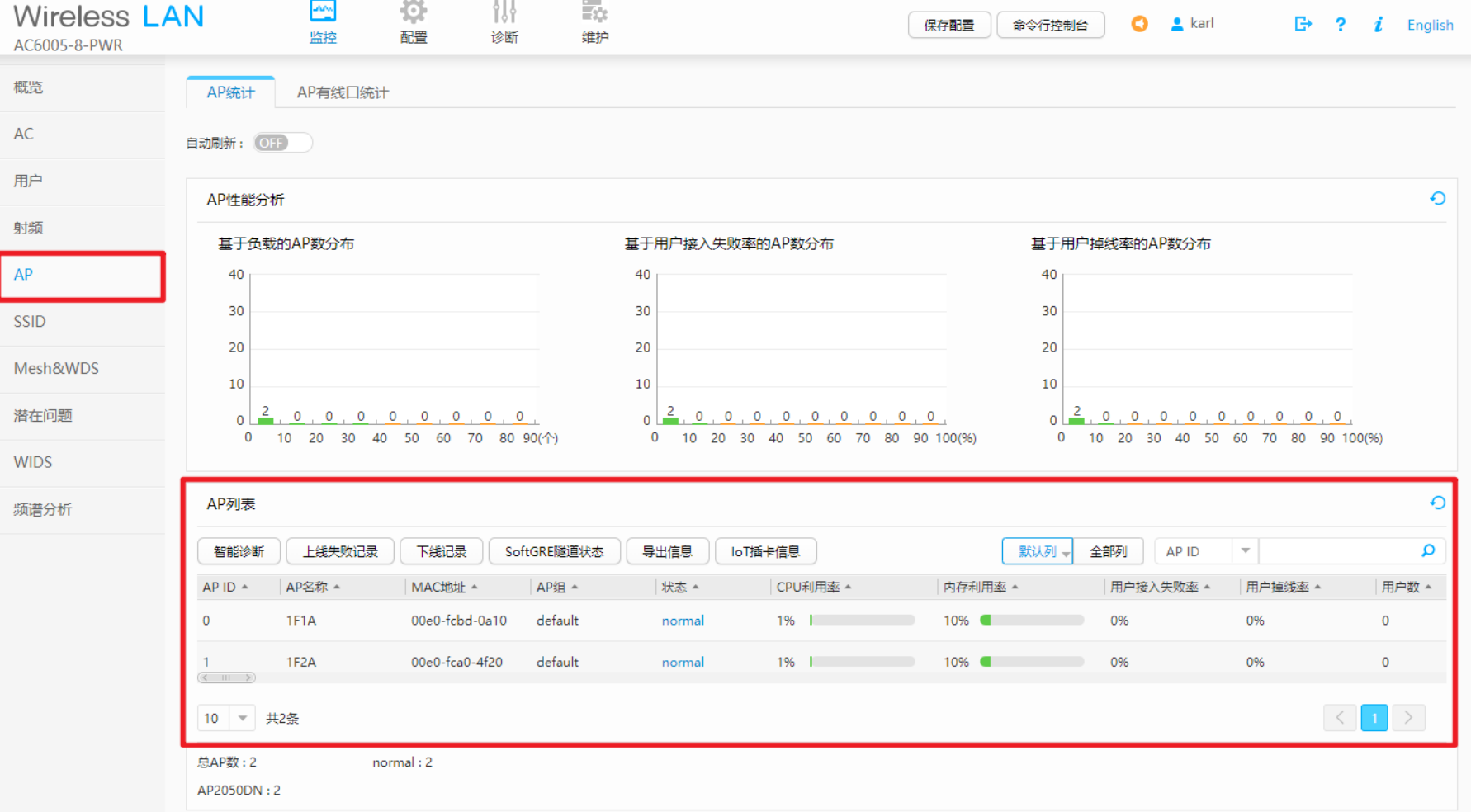
Task: Select AC in the sidebar
Action: (x=83, y=135)
